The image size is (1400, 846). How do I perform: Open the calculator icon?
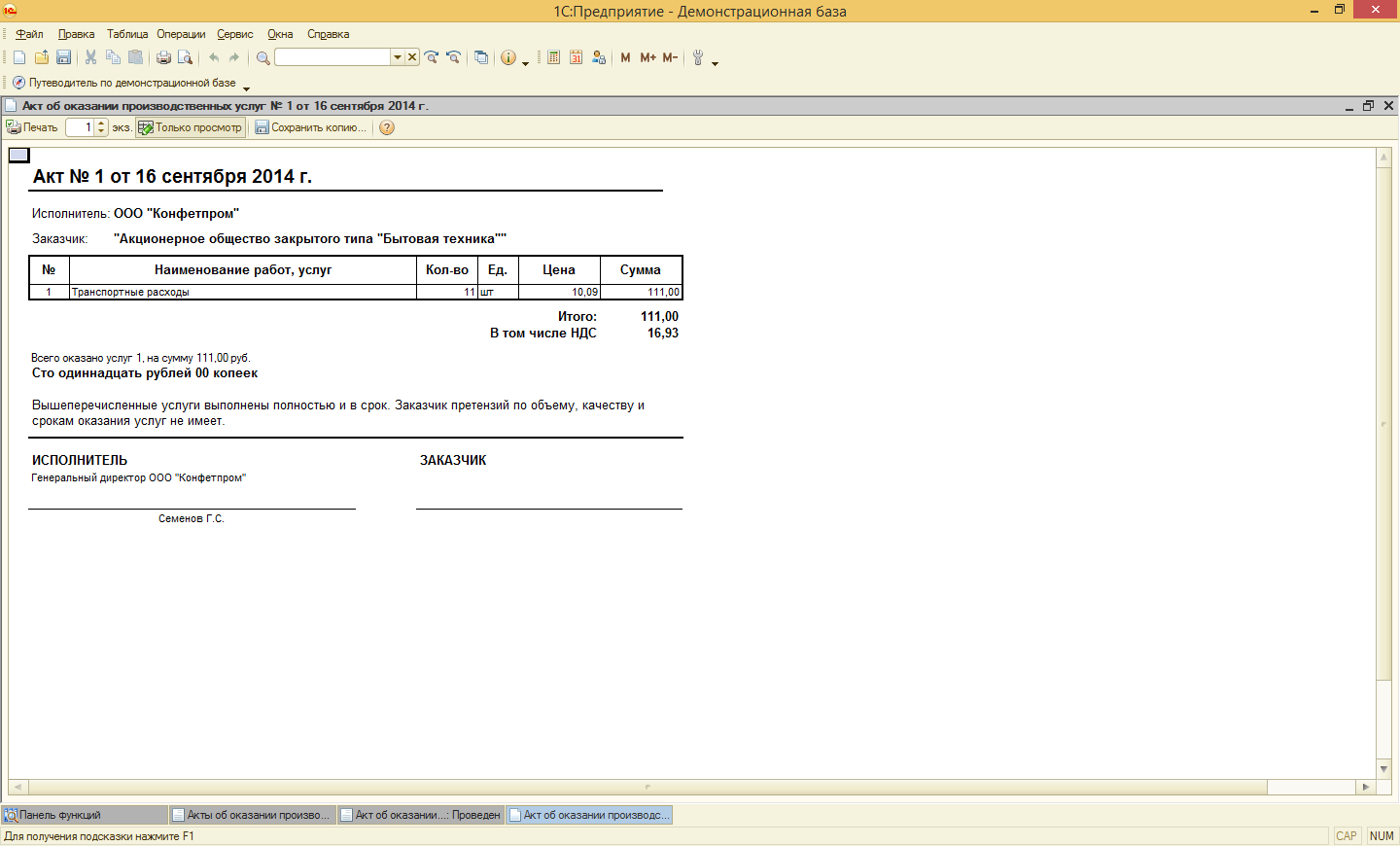pos(554,57)
